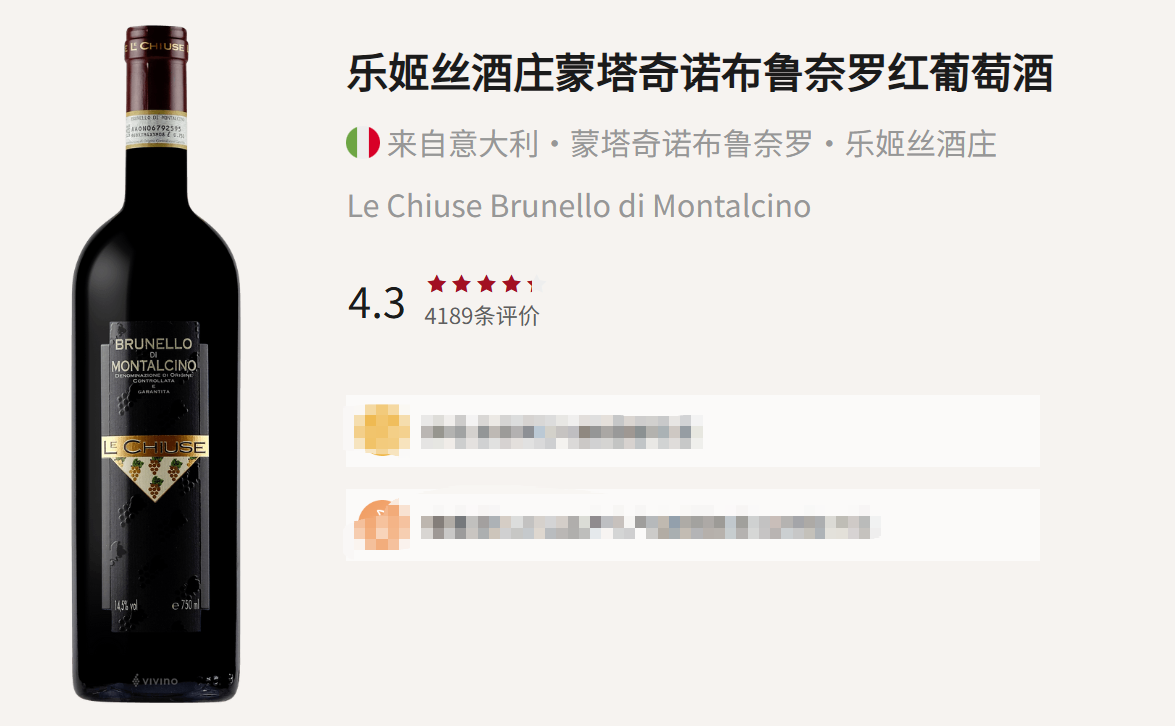Click the gold Le Chiuse bottle label
The height and width of the screenshot is (726, 1175).
click(155, 447)
